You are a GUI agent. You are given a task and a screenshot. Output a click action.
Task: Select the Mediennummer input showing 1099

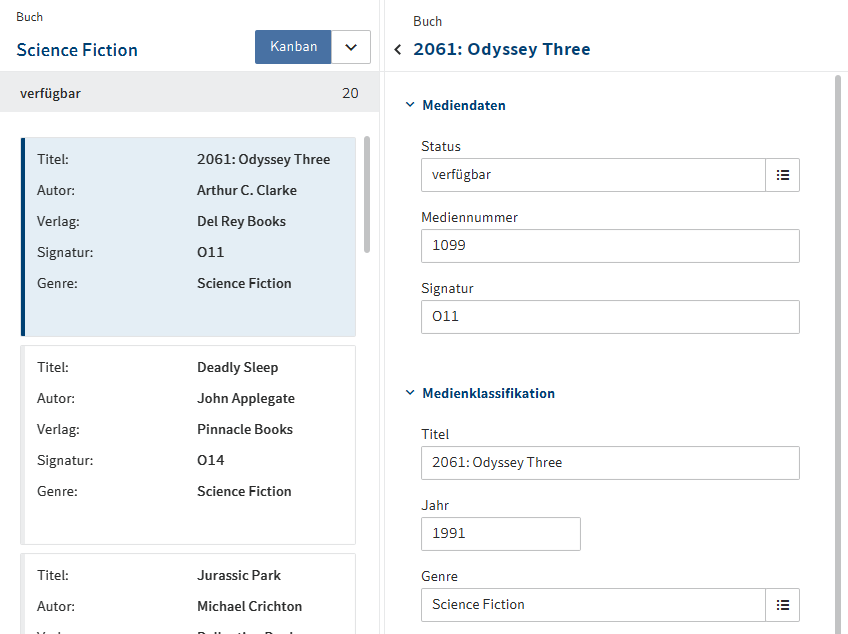[x=610, y=246]
